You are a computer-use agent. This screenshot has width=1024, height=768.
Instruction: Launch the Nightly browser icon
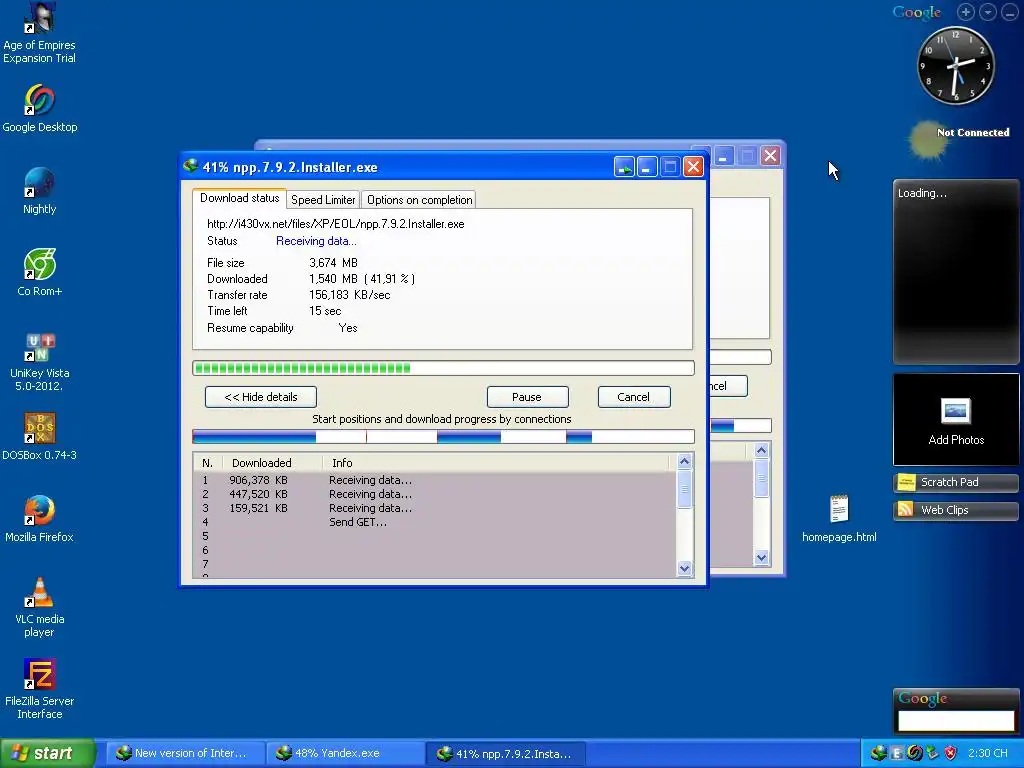[39, 182]
